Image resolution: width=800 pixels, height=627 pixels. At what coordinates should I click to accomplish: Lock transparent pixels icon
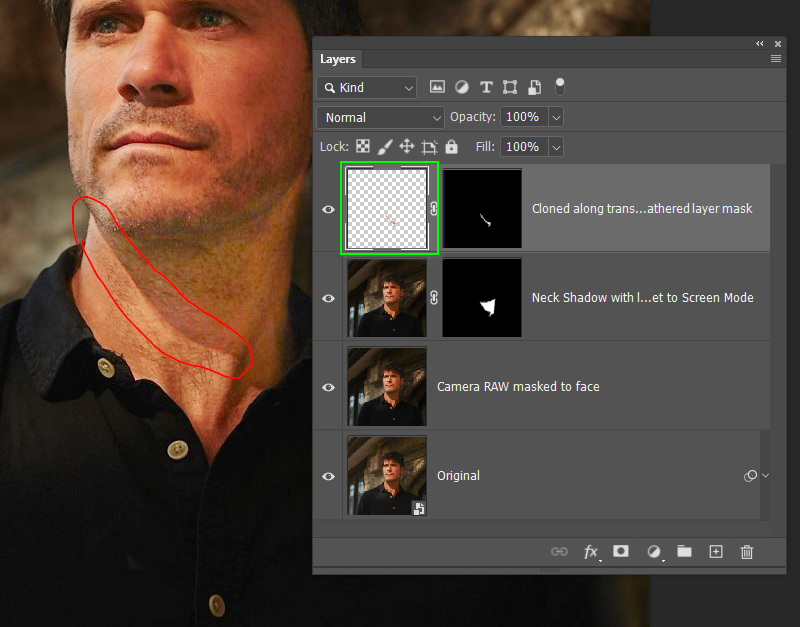[x=363, y=147]
